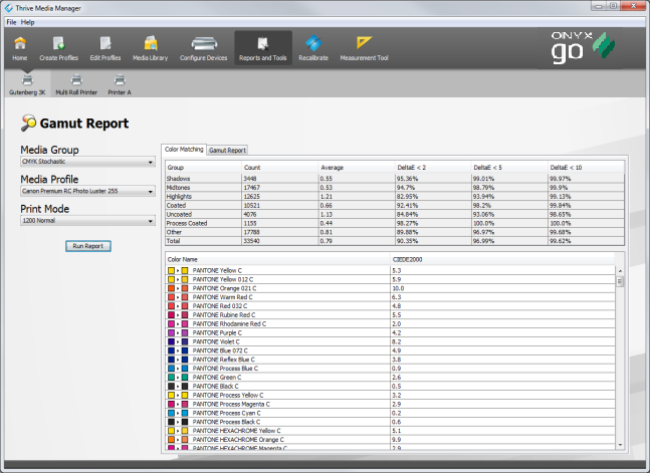Select the Multi Roll Printer
The image size is (650, 473).
click(x=76, y=84)
